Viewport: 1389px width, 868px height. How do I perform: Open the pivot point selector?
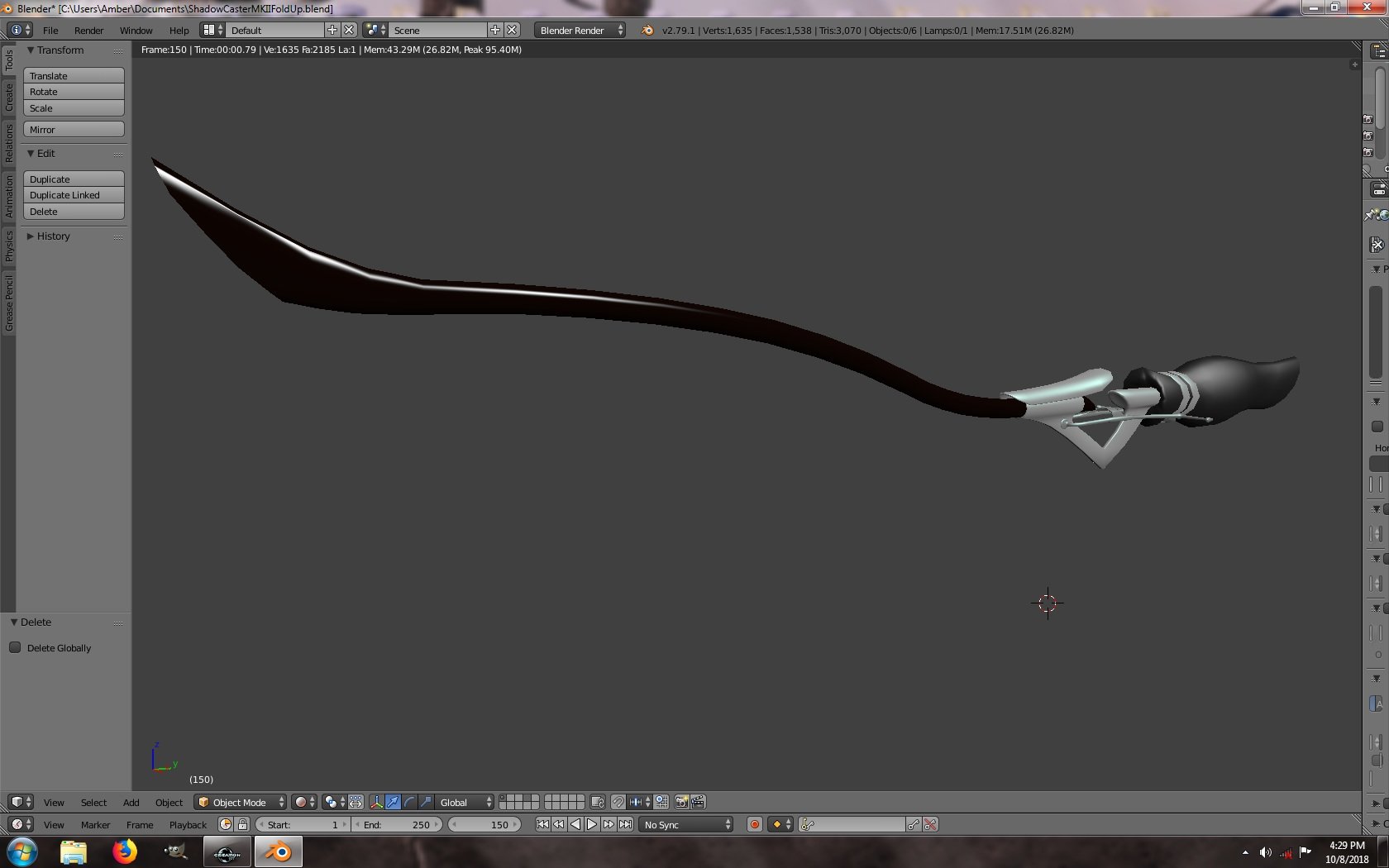point(334,802)
